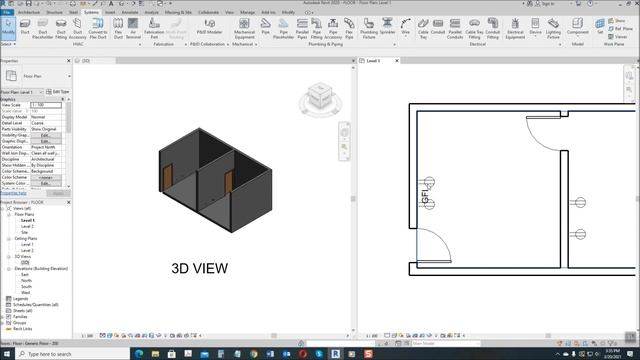Screen dimensions: 640x360
Task: Open the Architecture ribbon tab
Action: tap(29, 13)
